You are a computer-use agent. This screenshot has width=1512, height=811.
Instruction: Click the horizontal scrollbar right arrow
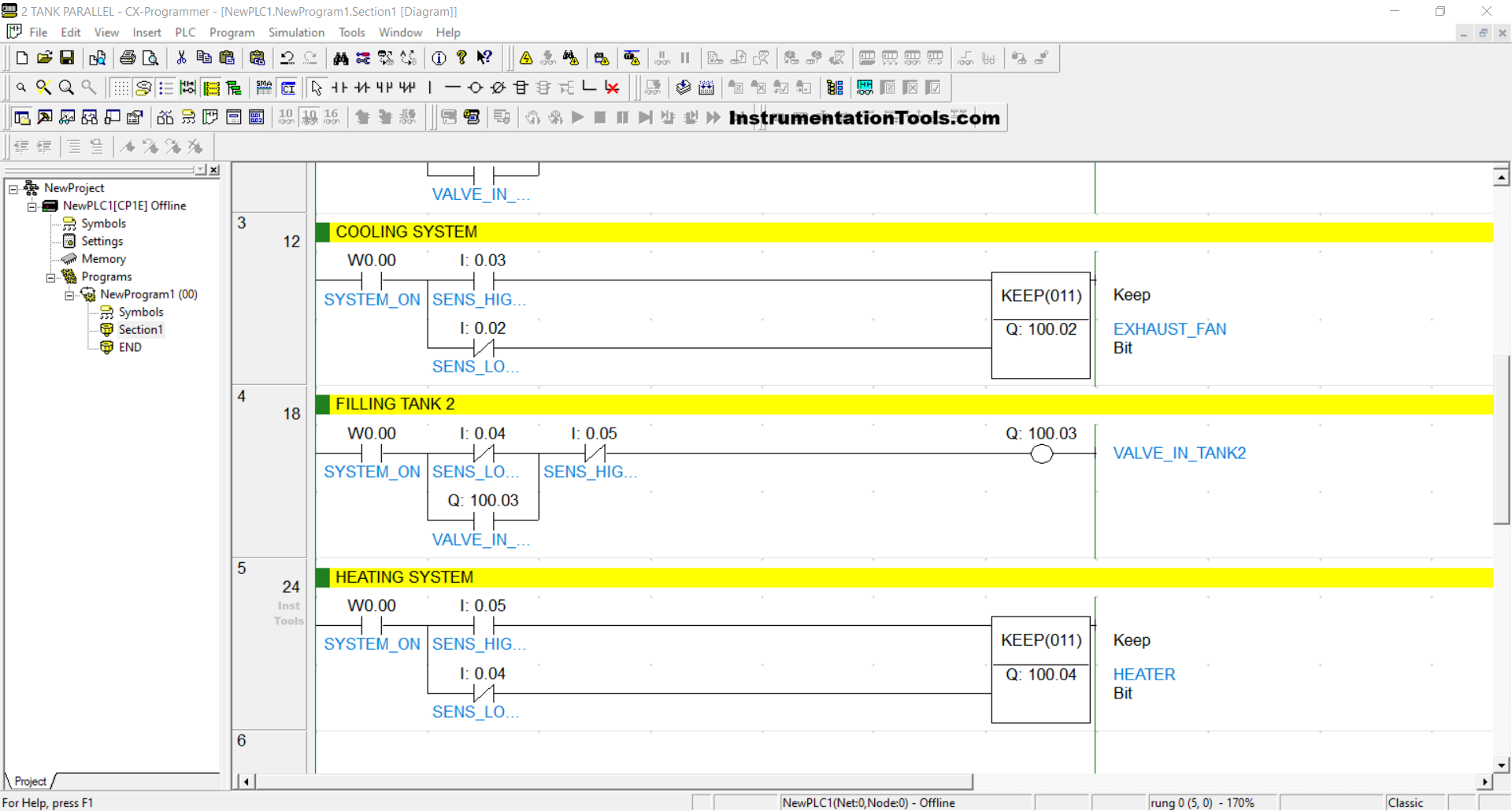point(1485,782)
